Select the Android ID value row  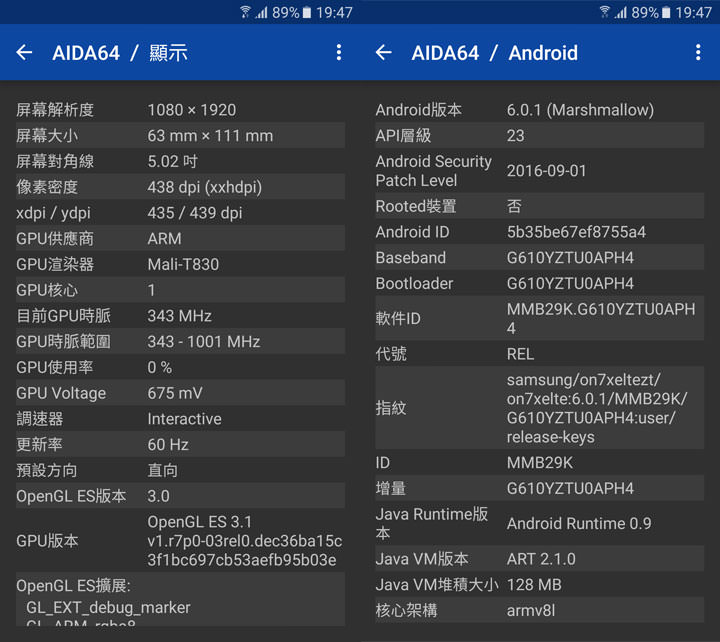pos(539,232)
